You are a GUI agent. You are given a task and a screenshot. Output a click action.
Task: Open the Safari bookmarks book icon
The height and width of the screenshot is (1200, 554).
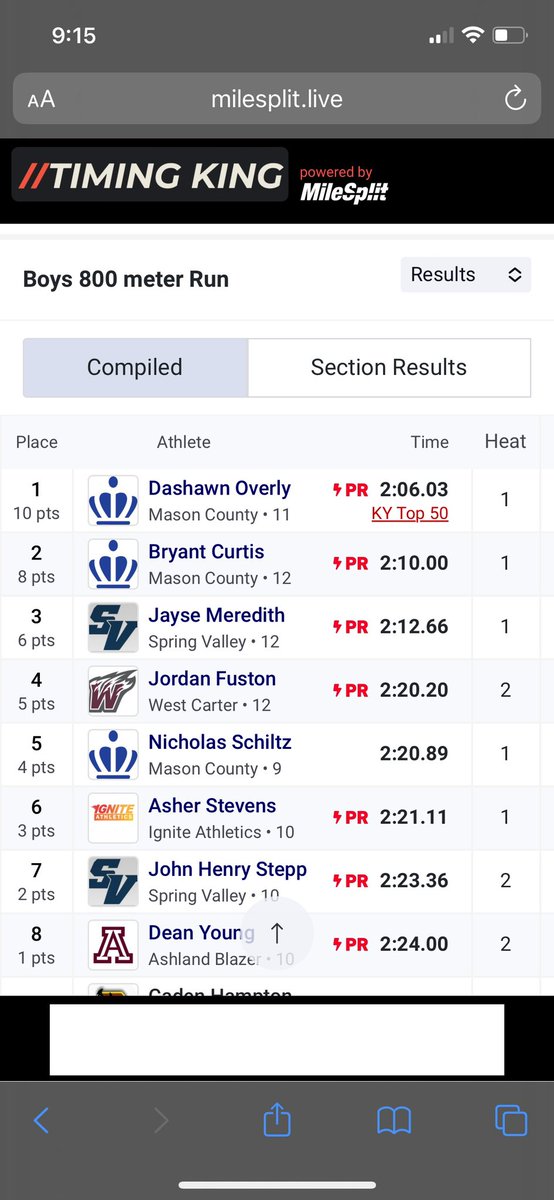(394, 1121)
